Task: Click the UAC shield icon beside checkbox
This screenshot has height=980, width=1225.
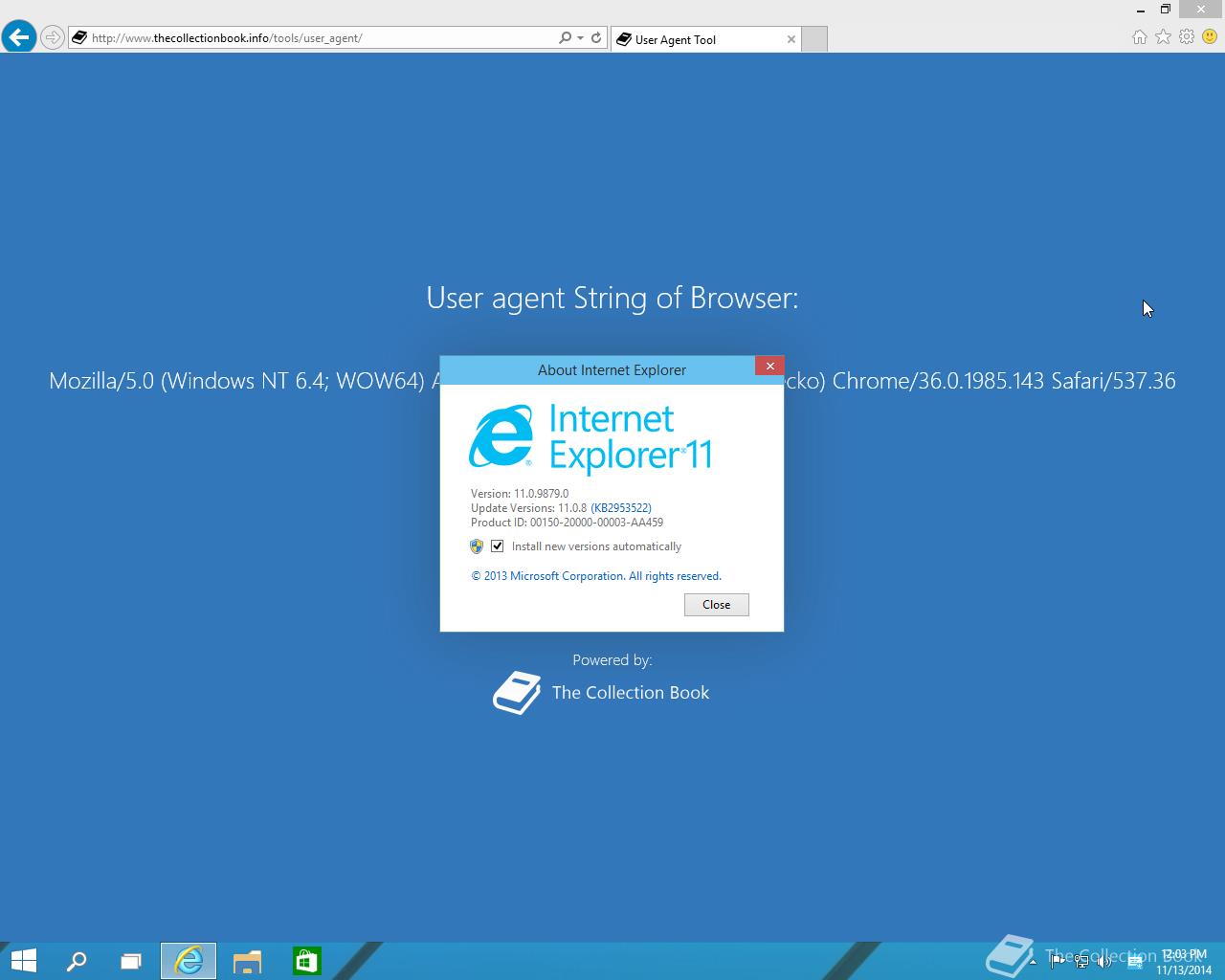Action: 477,546
